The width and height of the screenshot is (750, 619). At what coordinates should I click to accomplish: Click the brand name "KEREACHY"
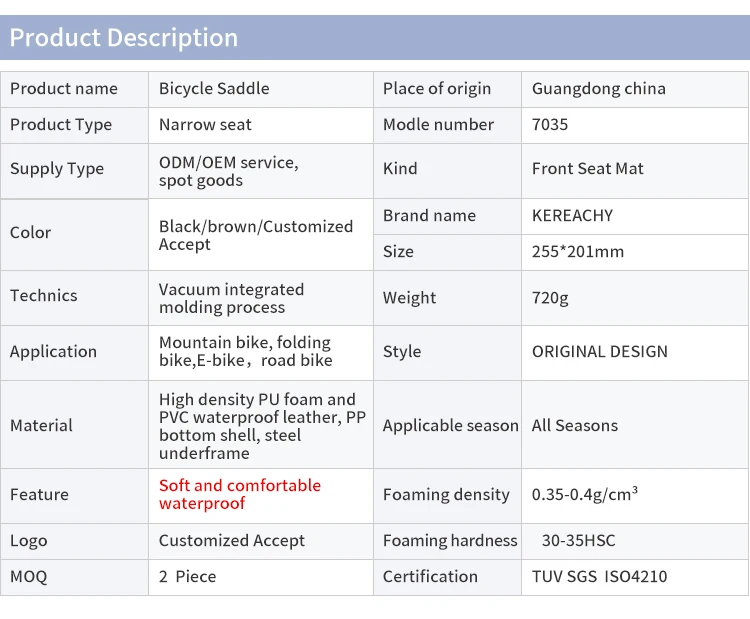pos(572,215)
